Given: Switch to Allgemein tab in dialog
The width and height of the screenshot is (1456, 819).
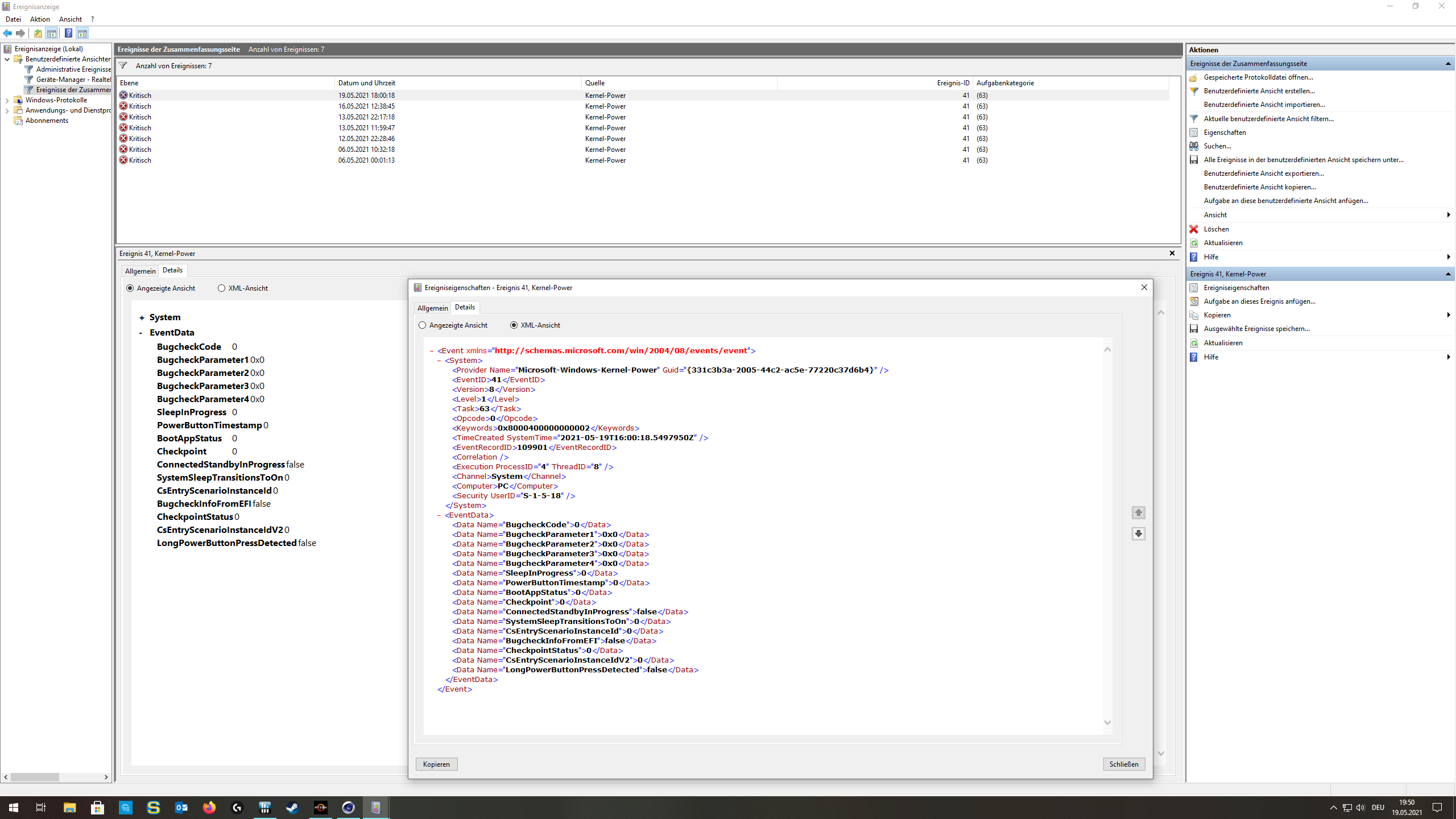Looking at the screenshot, I should point(432,308).
